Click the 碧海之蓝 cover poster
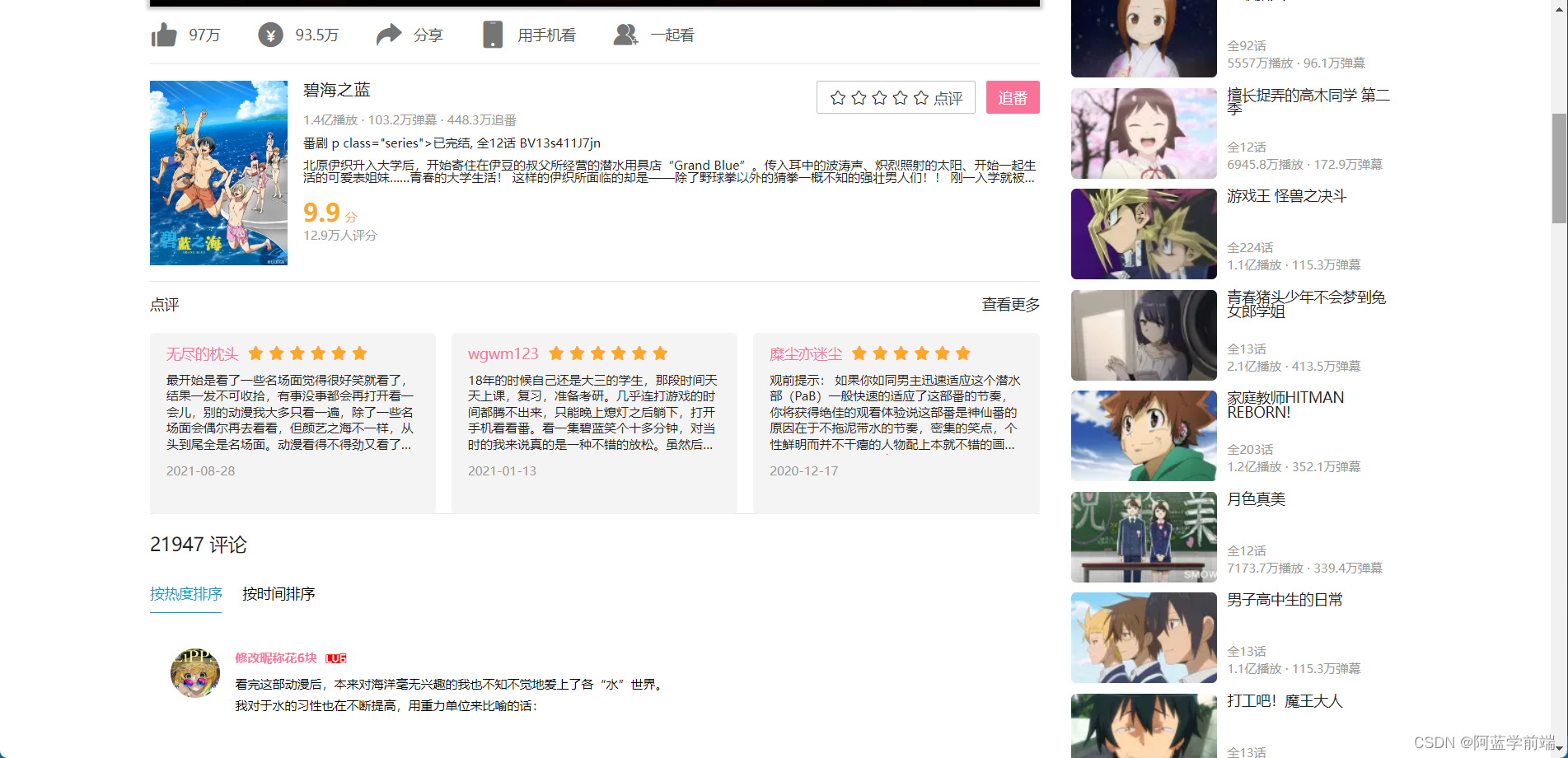The width and height of the screenshot is (1568, 758). (218, 174)
